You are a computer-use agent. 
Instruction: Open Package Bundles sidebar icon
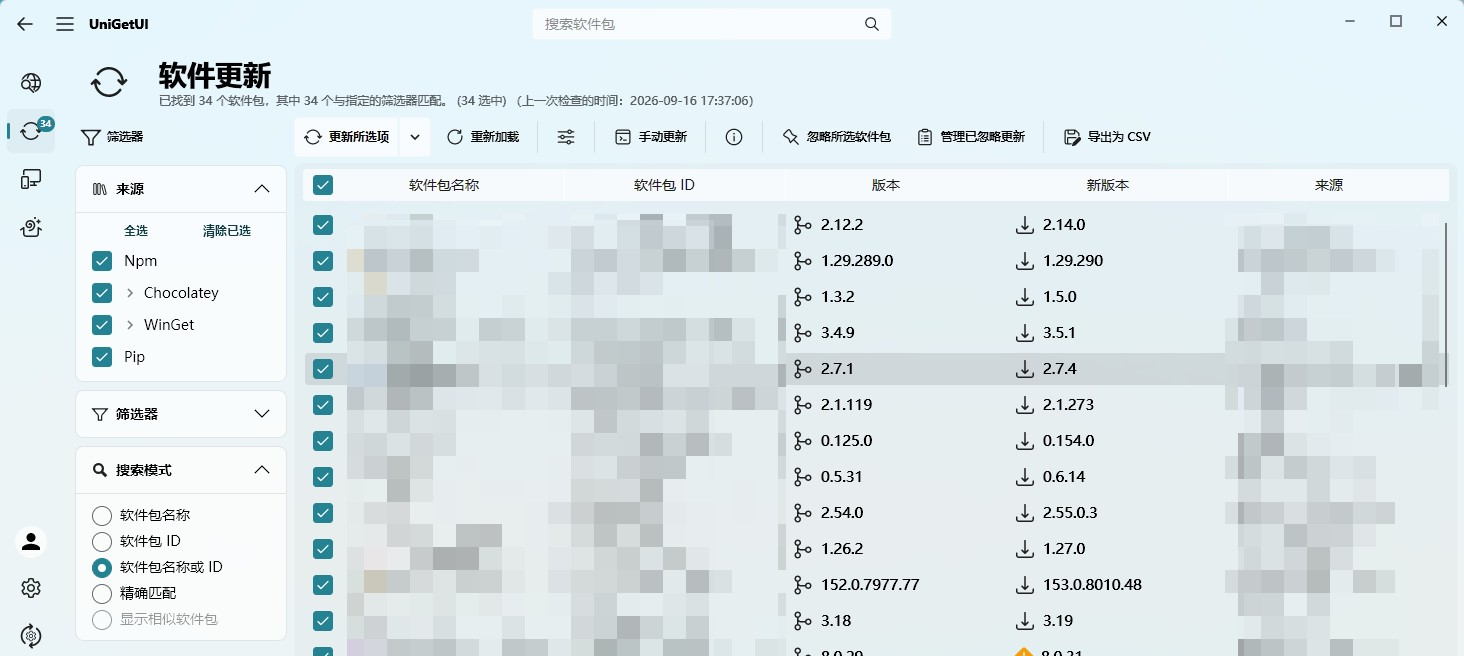pyautogui.click(x=31, y=227)
